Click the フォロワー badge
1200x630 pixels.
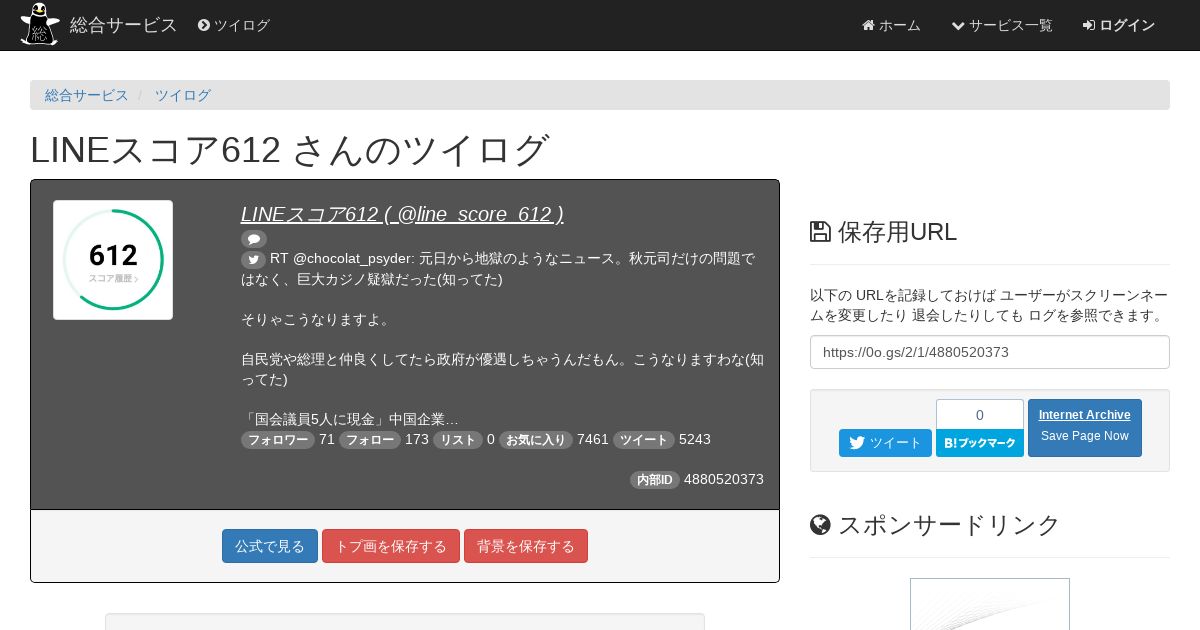pyautogui.click(x=278, y=440)
